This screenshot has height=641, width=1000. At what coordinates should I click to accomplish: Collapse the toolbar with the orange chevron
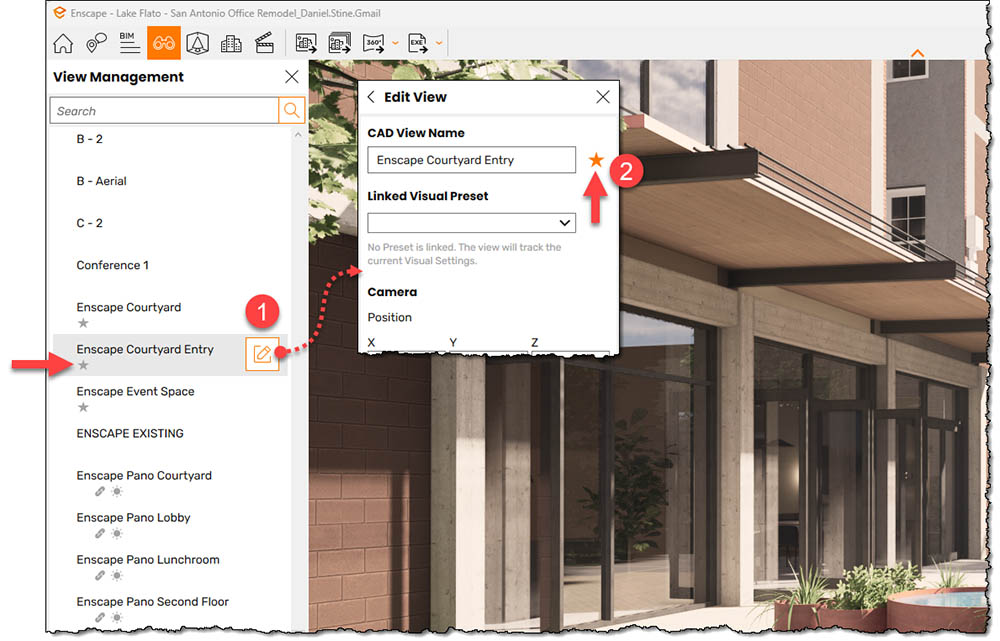917,54
